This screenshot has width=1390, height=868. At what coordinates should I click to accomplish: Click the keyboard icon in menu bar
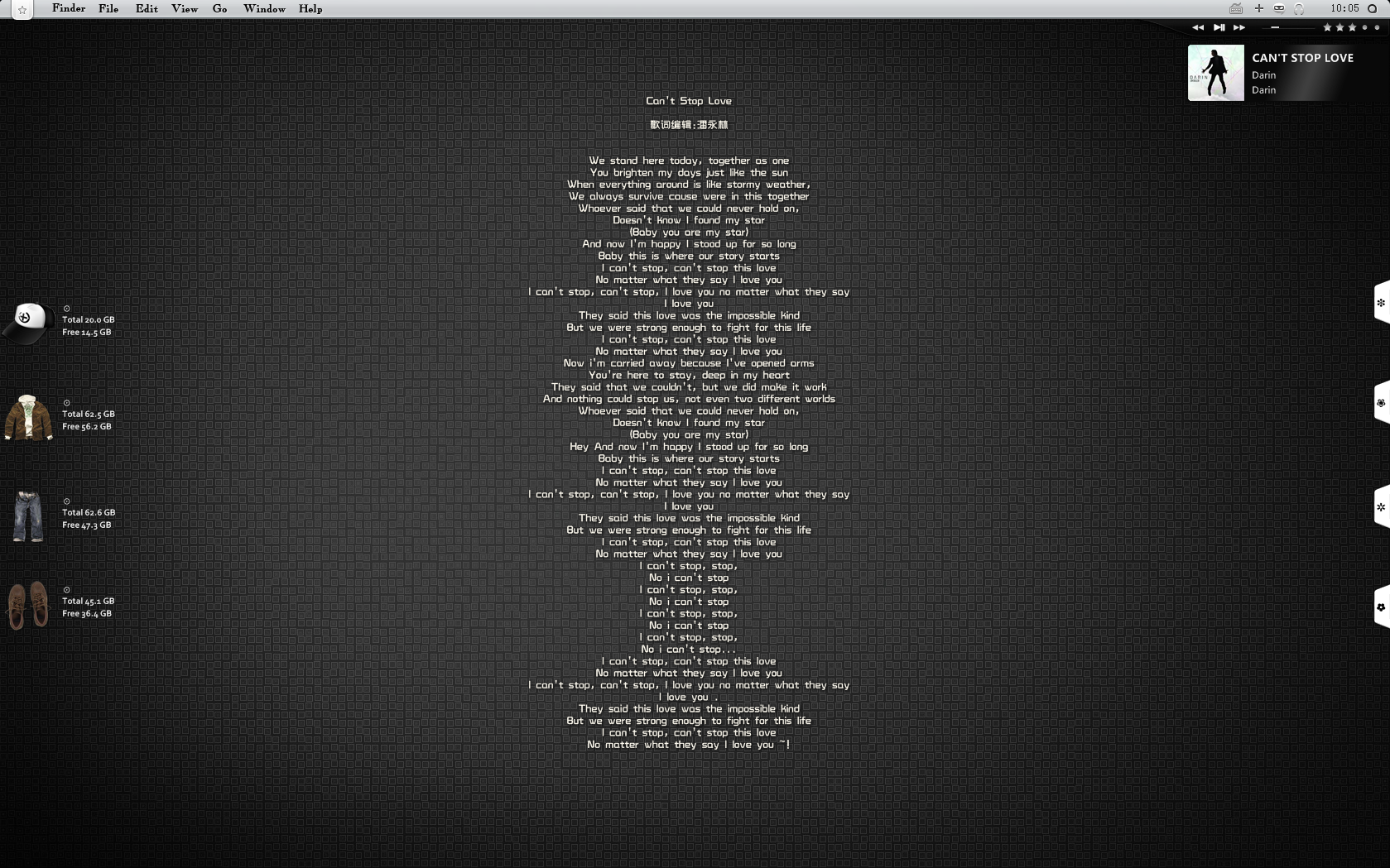tap(1236, 8)
